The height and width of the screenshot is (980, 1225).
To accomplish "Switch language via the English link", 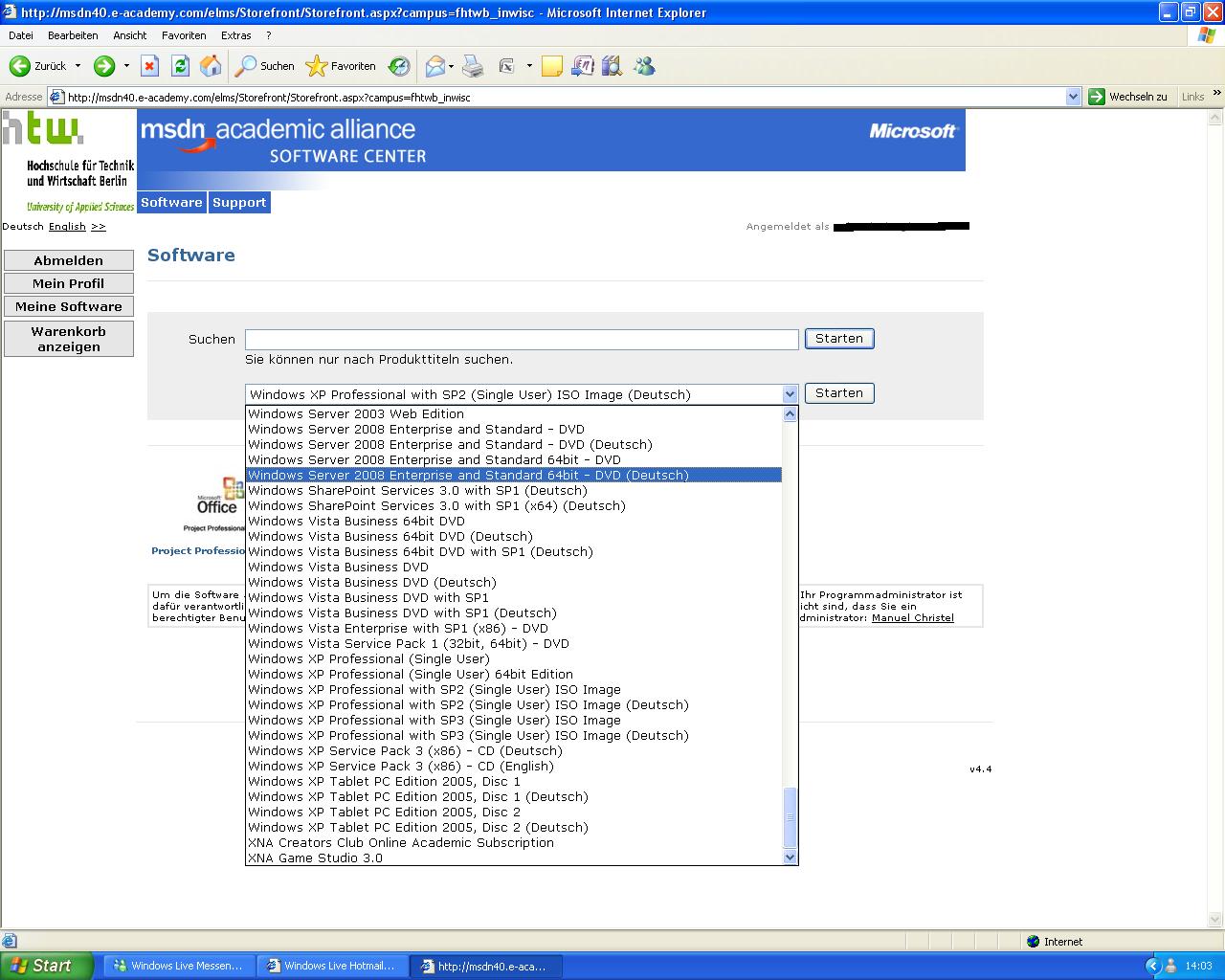I will [67, 227].
